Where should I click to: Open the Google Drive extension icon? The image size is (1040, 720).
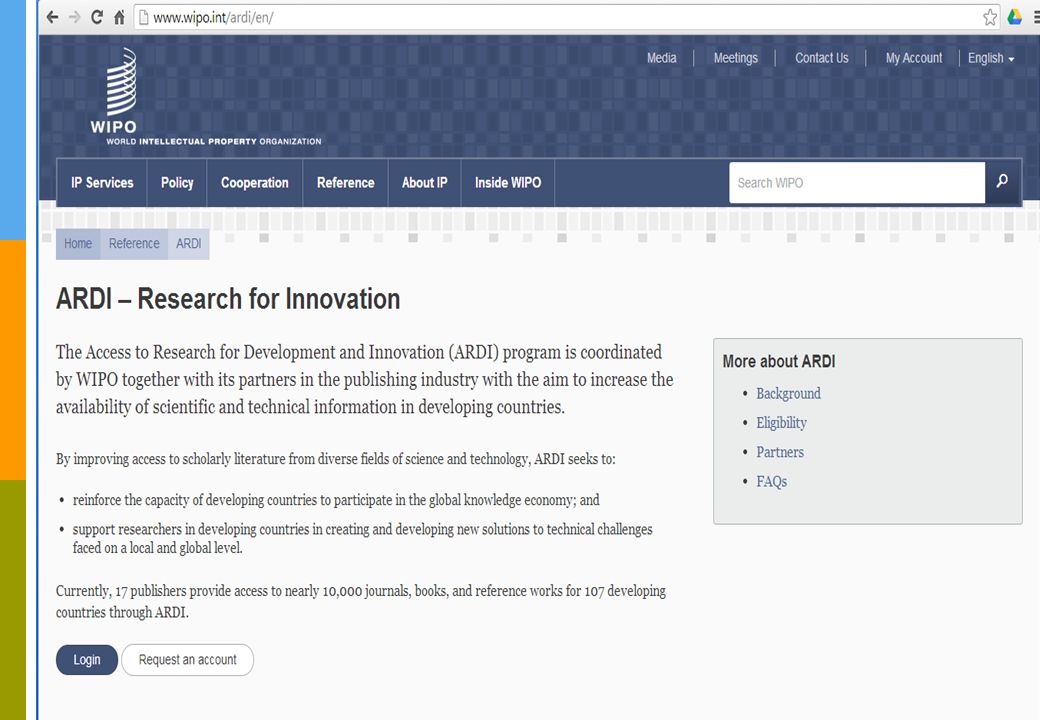(x=1014, y=17)
